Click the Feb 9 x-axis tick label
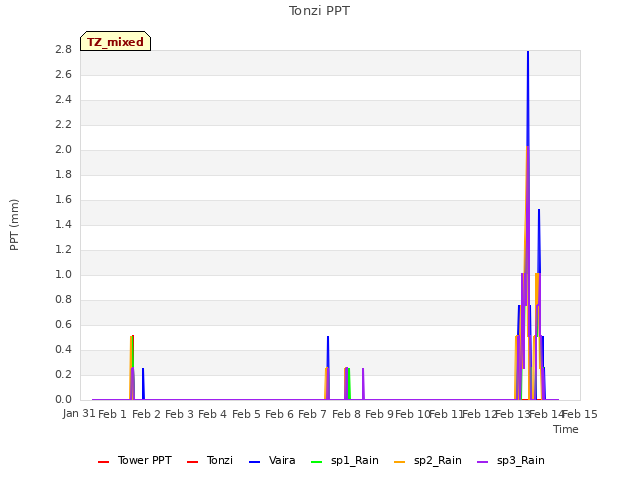Screen dimensions: 640x480 (x=379, y=414)
